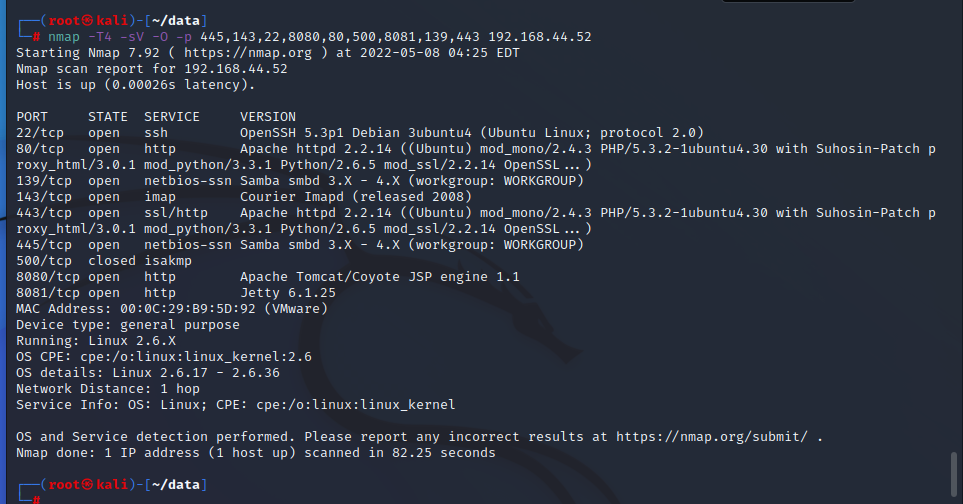
Task: Click the Nmap done summary line
Action: pos(255,452)
